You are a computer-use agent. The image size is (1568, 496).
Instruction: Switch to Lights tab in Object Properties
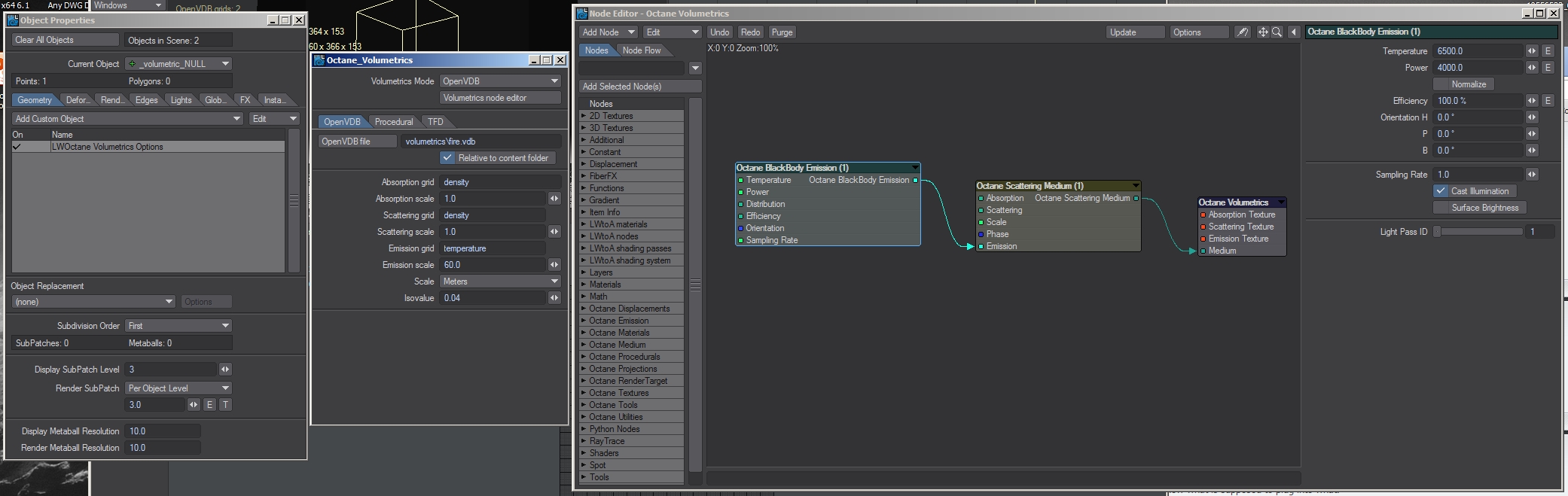[x=181, y=100]
